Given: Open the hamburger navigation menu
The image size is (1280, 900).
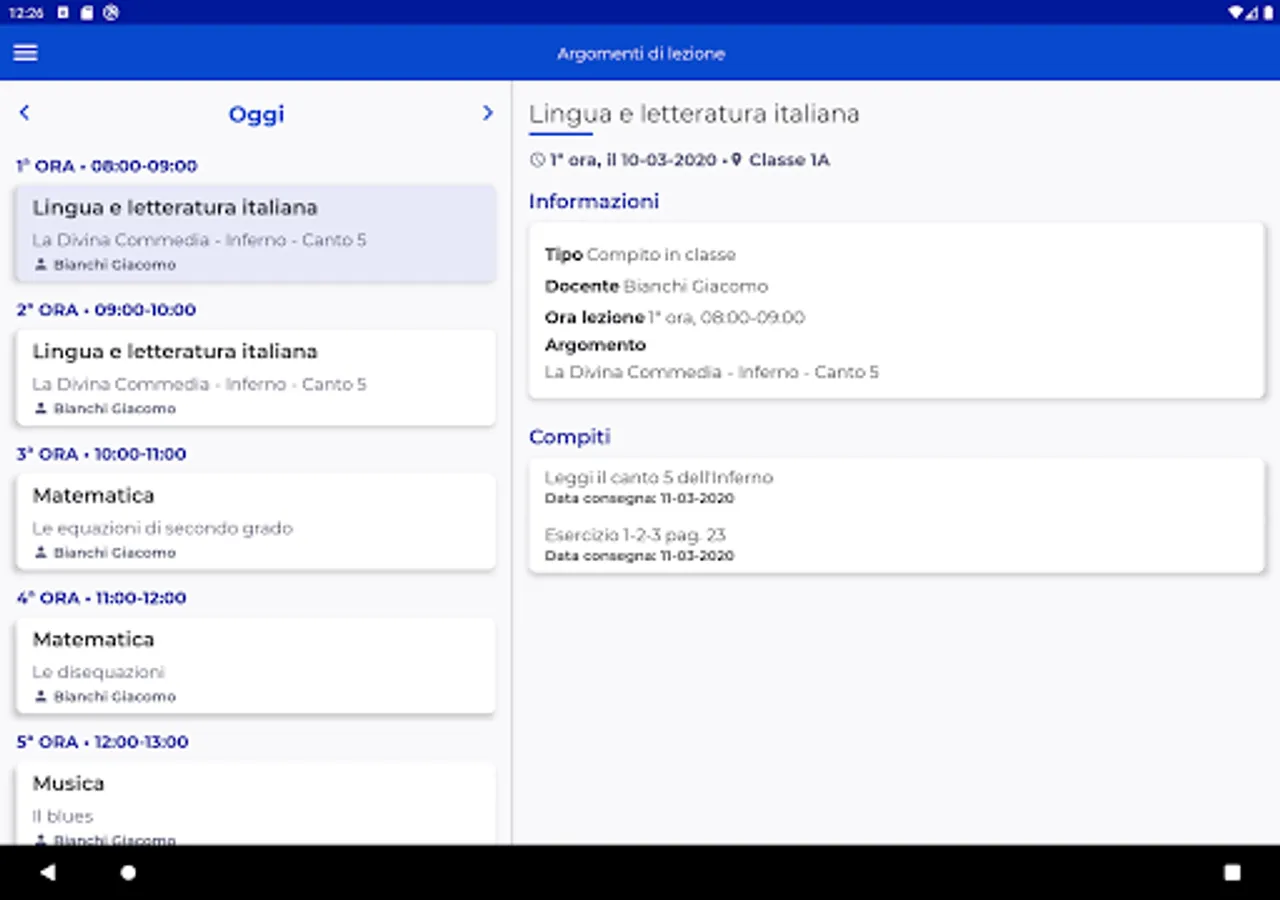Looking at the screenshot, I should [26, 53].
